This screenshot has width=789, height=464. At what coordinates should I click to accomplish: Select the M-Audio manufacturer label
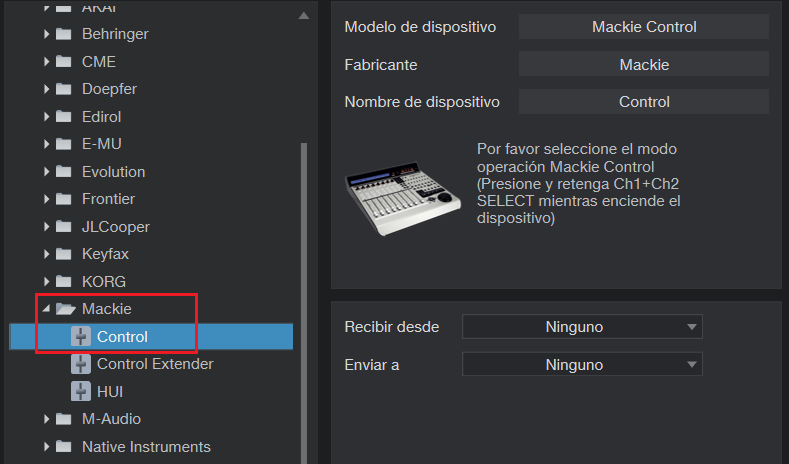tap(111, 419)
